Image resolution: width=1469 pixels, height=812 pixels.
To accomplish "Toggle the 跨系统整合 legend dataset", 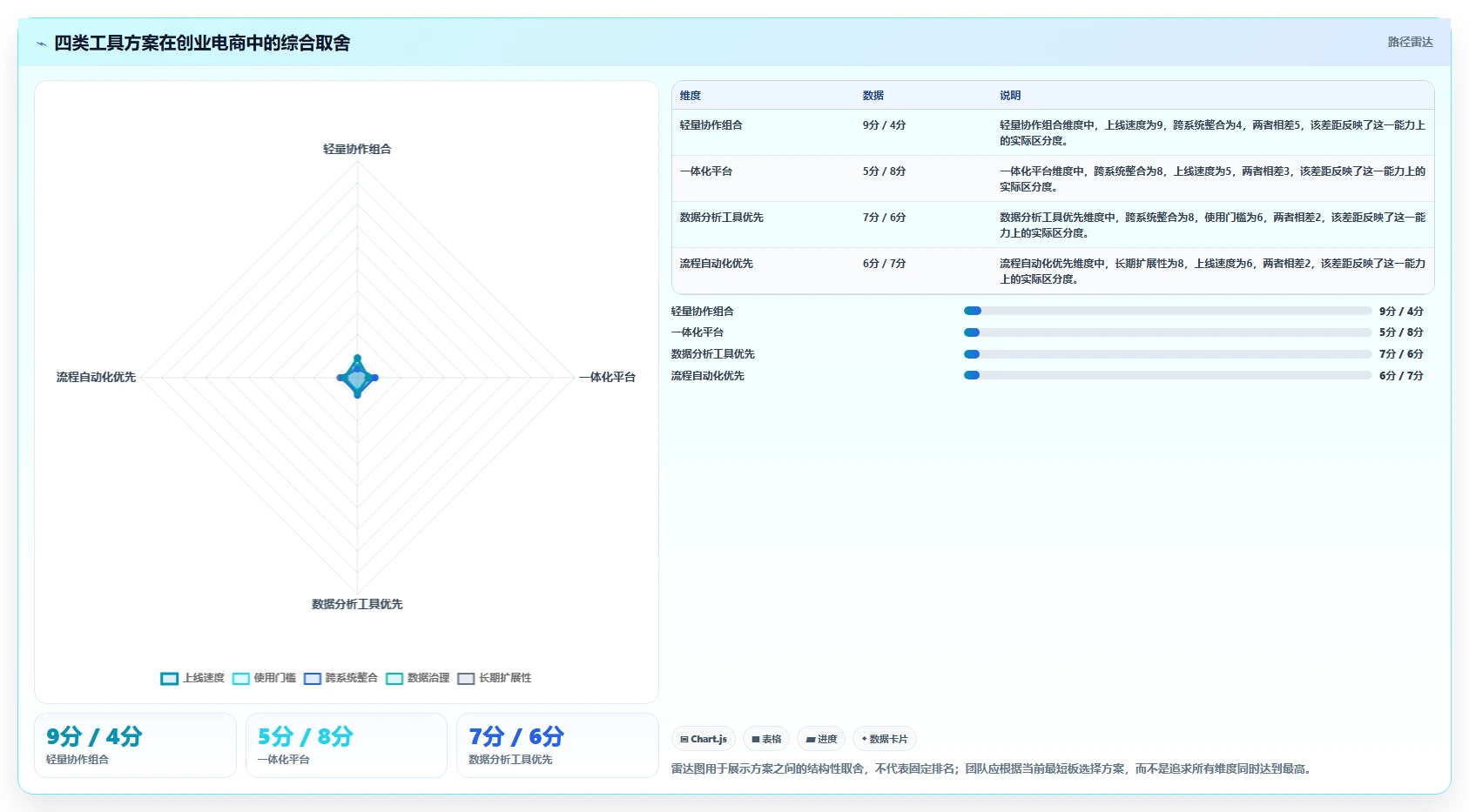I will 340,678.
